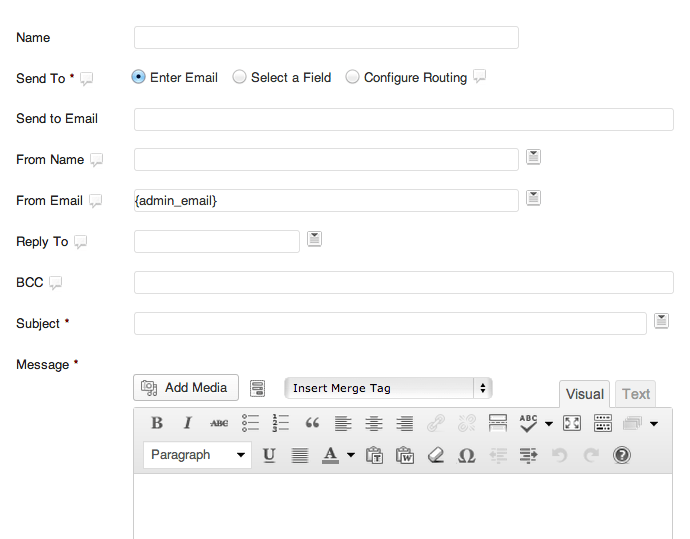690x539 pixels.
Task: Click into the Send to Email field
Action: coord(403,119)
